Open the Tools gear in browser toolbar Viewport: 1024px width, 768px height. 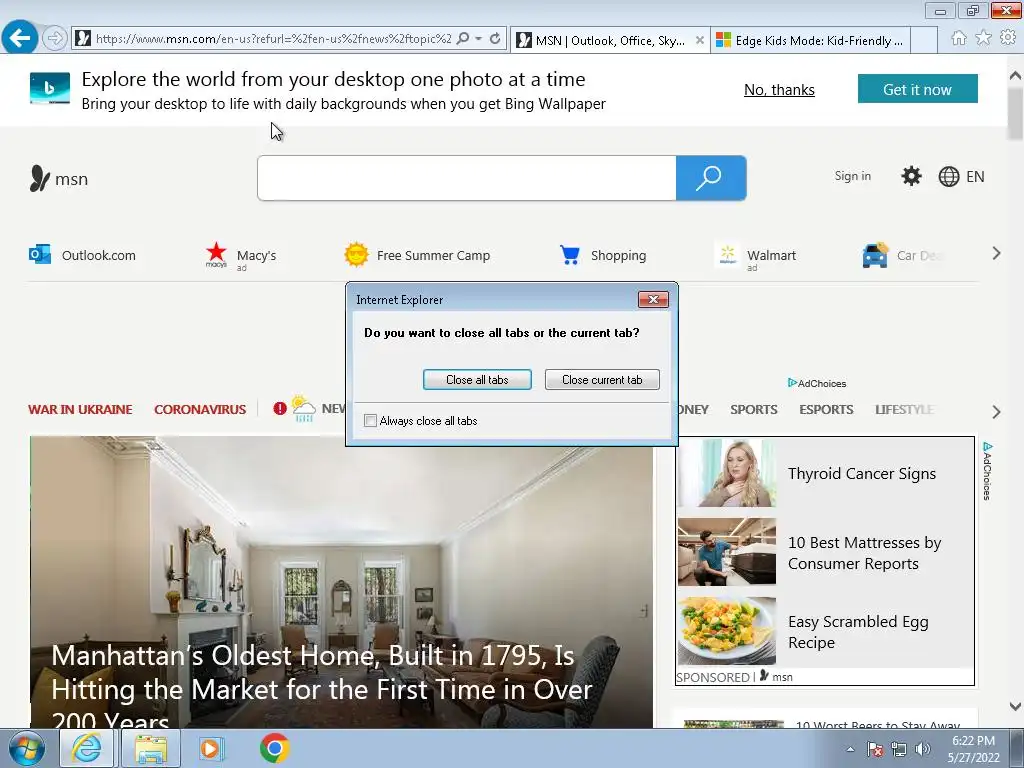pos(1008,38)
